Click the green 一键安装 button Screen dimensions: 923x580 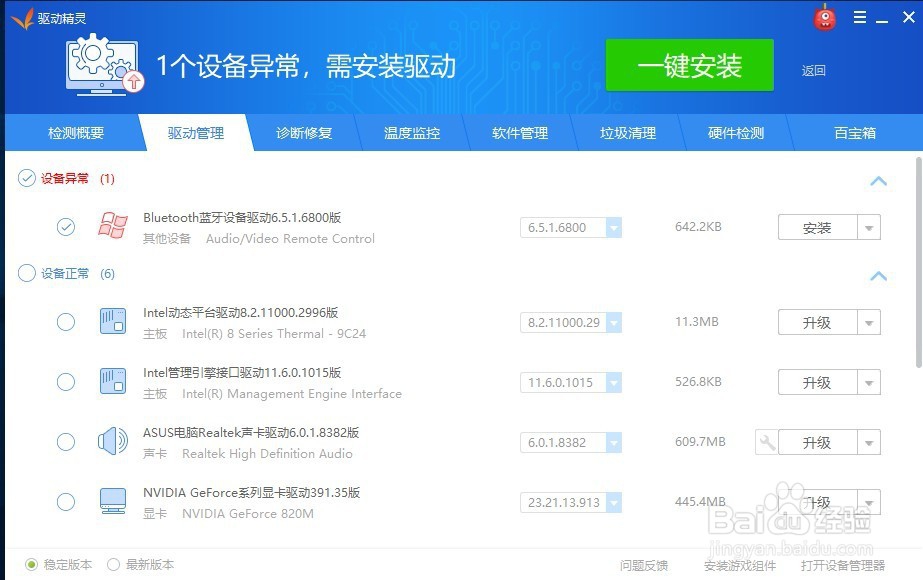(690, 65)
